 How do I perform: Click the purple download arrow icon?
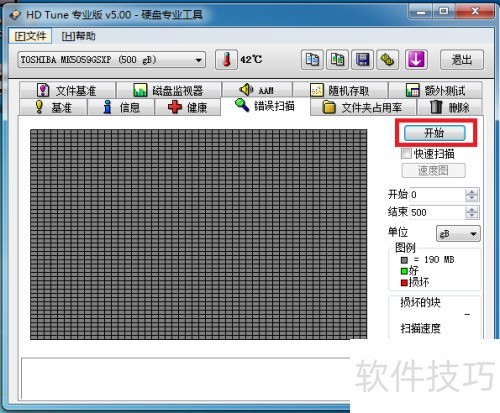pos(416,60)
